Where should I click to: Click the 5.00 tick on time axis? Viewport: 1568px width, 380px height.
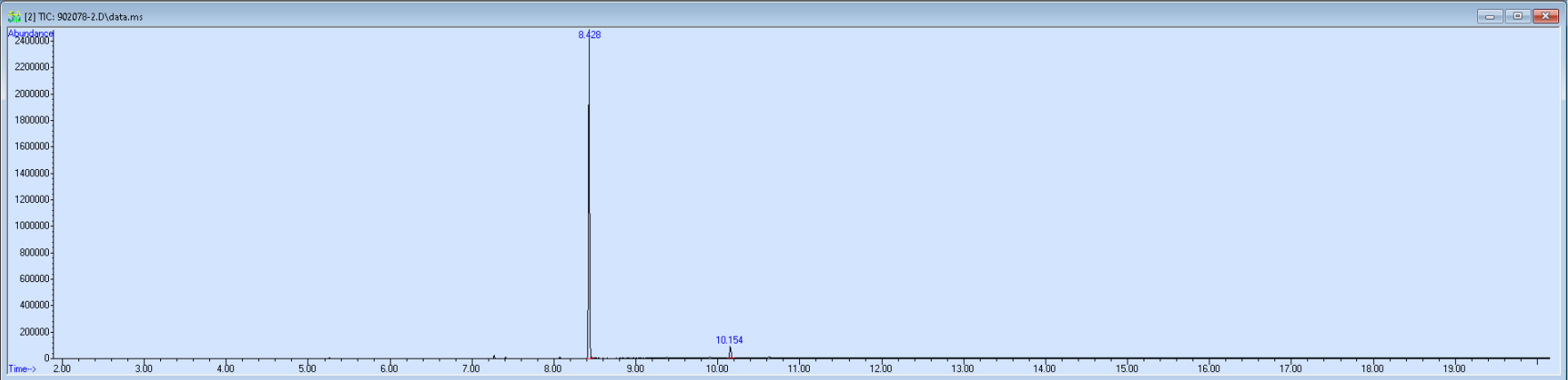(307, 368)
